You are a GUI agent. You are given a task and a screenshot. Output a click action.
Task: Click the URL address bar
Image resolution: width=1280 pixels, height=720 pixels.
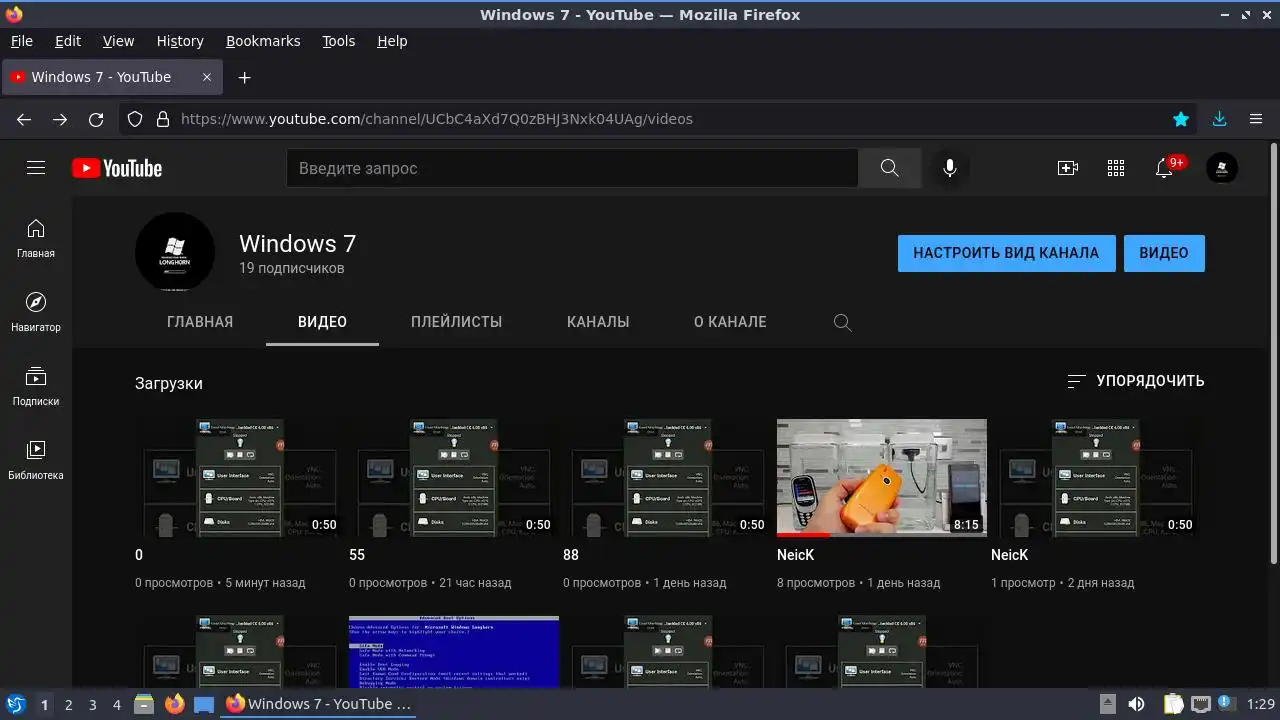tap(660, 119)
